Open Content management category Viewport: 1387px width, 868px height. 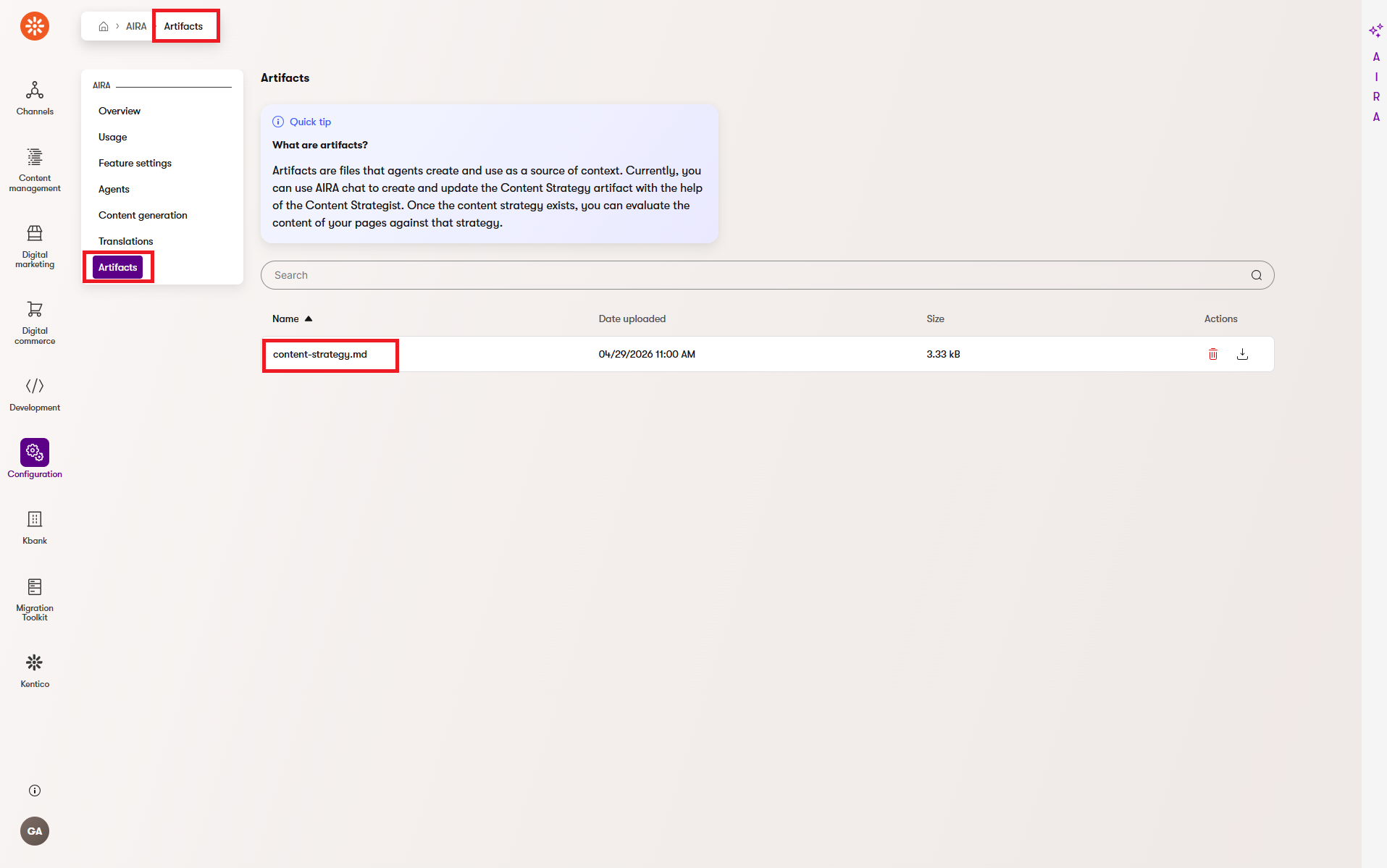coord(35,170)
